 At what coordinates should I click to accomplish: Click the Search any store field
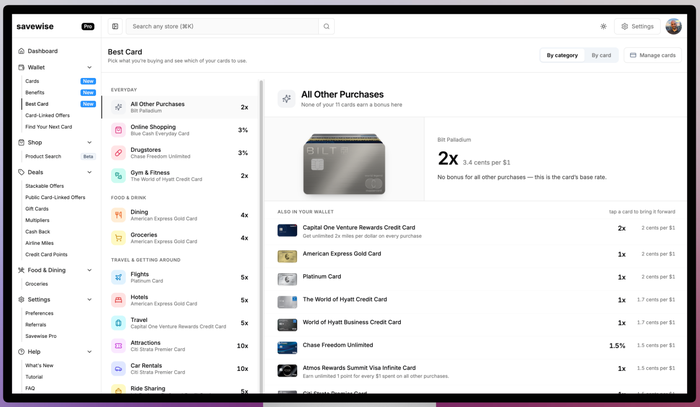coord(222,26)
